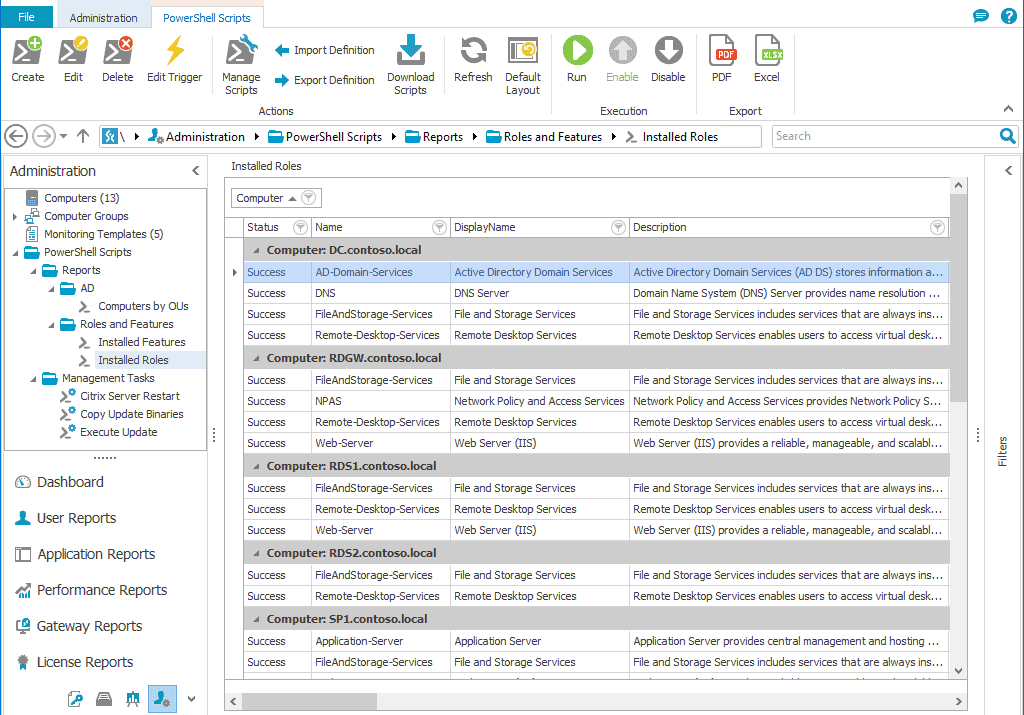Viewport: 1024px width, 715px height.
Task: Select Computers (13) in the tree
Action: point(81,198)
